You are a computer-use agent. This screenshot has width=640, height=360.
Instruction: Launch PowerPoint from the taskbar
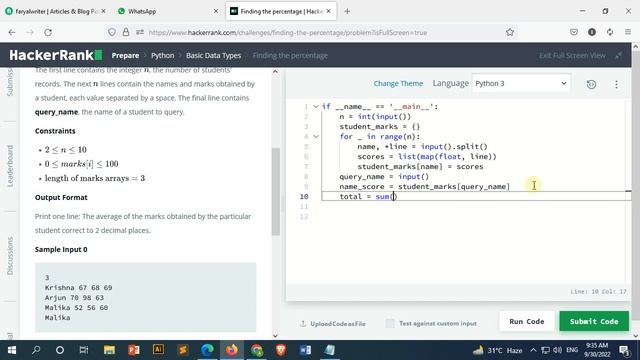pos(134,350)
